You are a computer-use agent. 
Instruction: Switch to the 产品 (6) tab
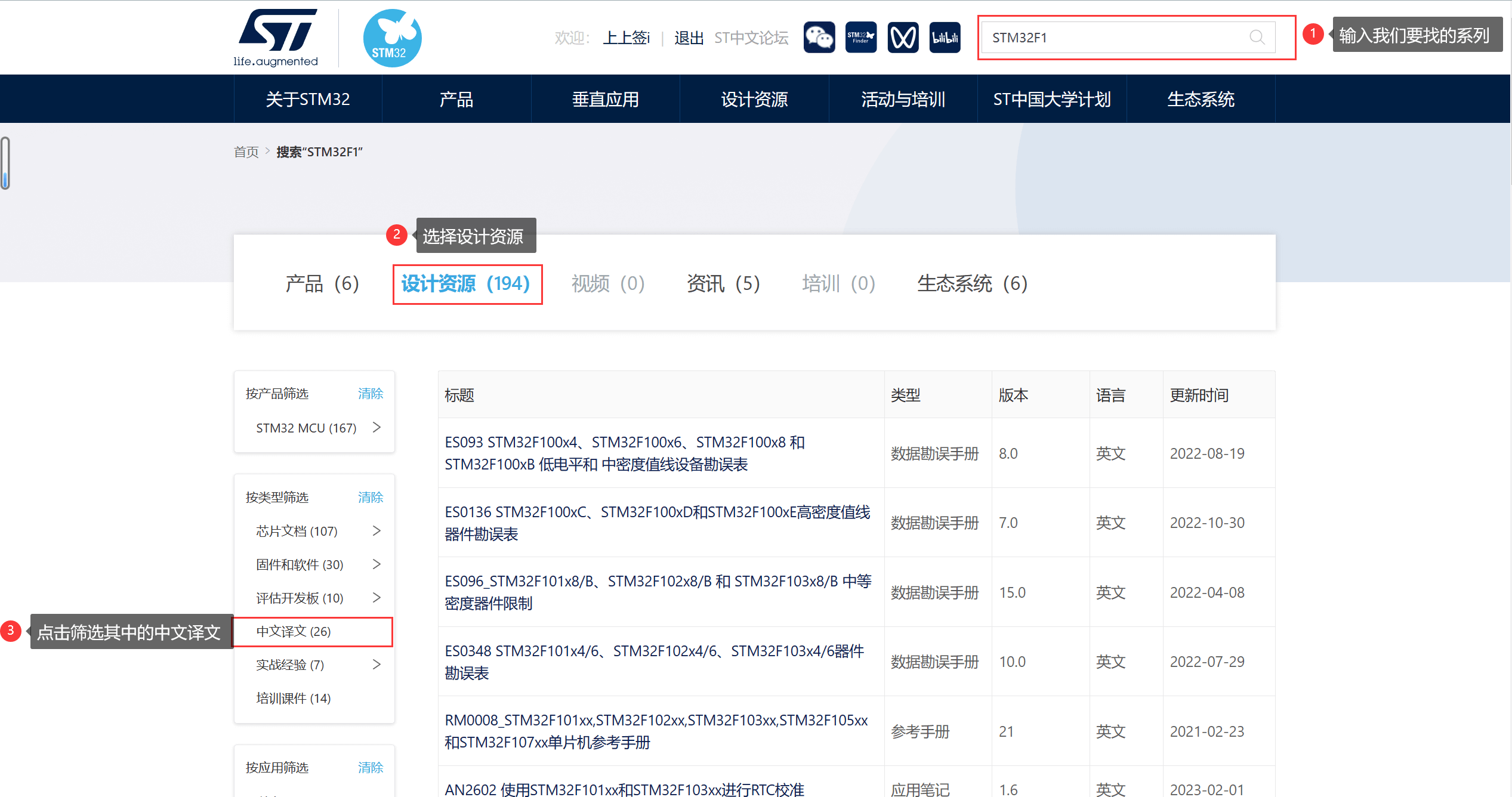pyautogui.click(x=322, y=284)
